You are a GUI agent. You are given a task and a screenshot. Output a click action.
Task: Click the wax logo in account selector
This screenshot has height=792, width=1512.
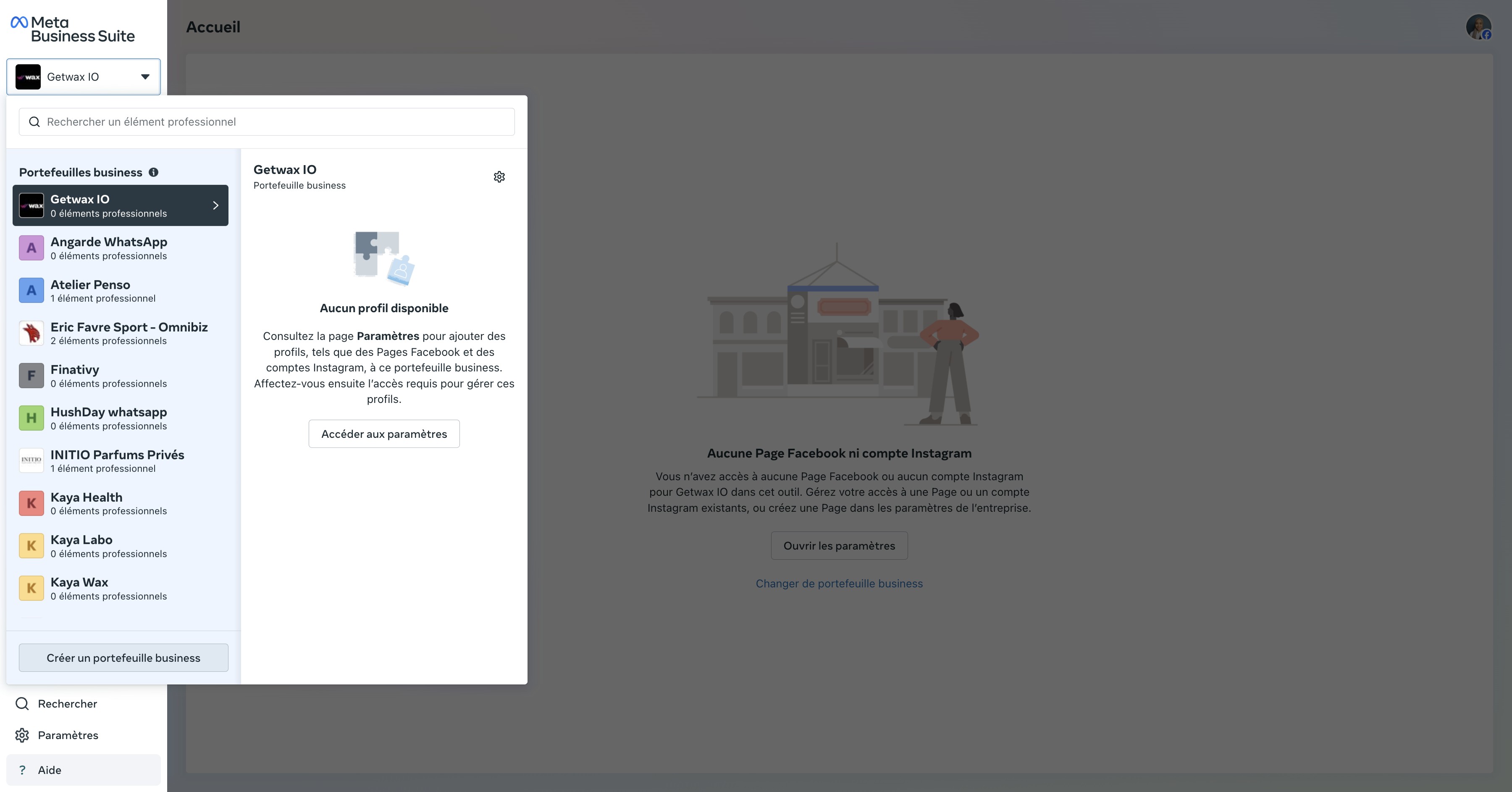tap(28, 77)
